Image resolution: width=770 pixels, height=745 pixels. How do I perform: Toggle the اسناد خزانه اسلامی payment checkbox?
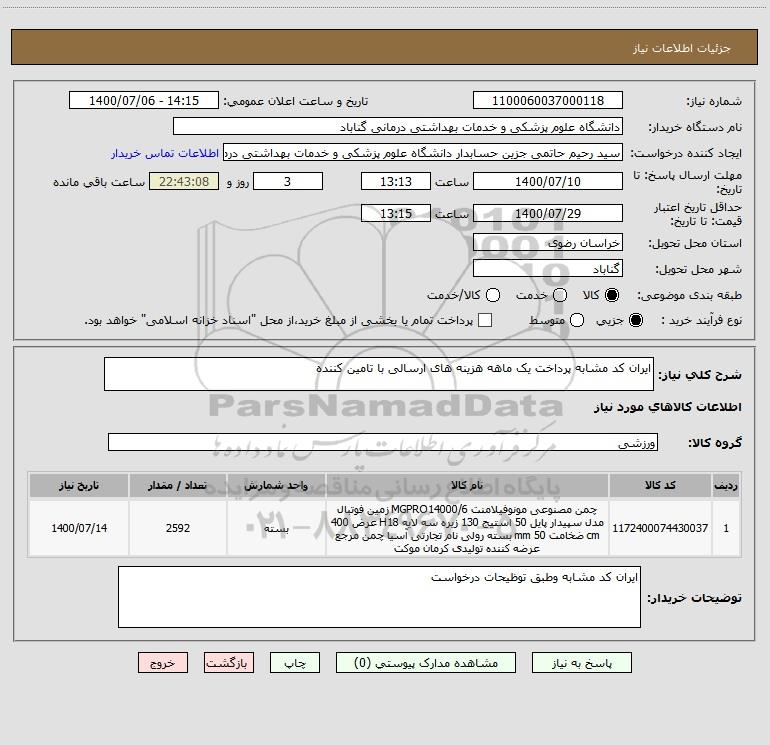pyautogui.click(x=485, y=320)
